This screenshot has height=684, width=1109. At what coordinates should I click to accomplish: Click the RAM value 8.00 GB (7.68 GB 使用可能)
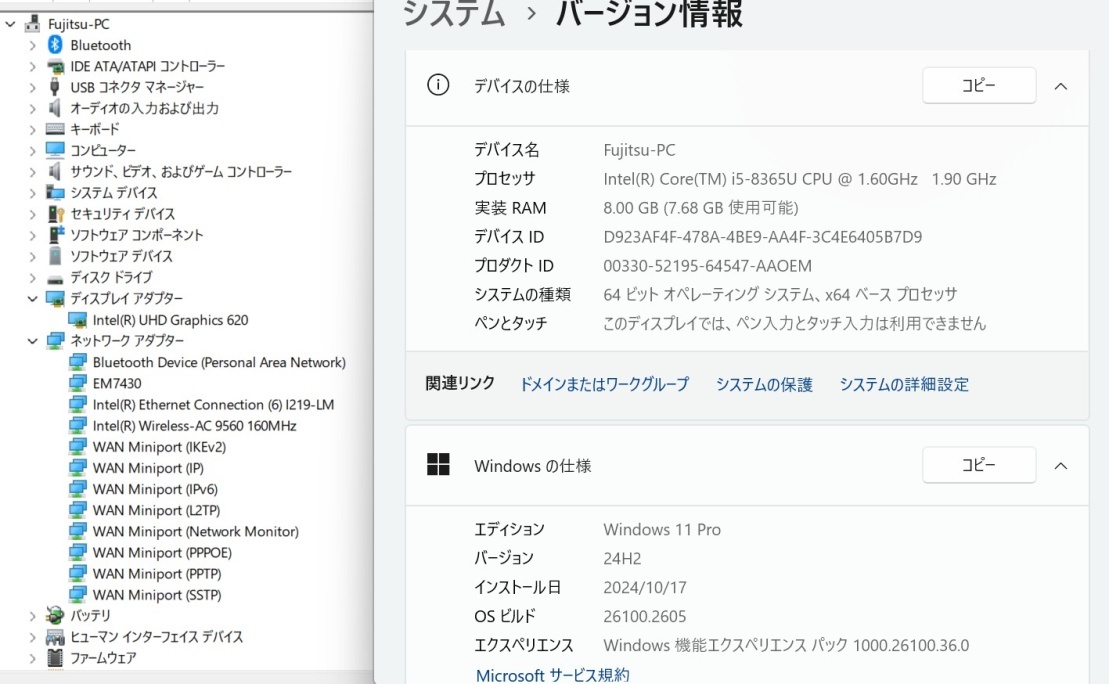pyautogui.click(x=701, y=208)
